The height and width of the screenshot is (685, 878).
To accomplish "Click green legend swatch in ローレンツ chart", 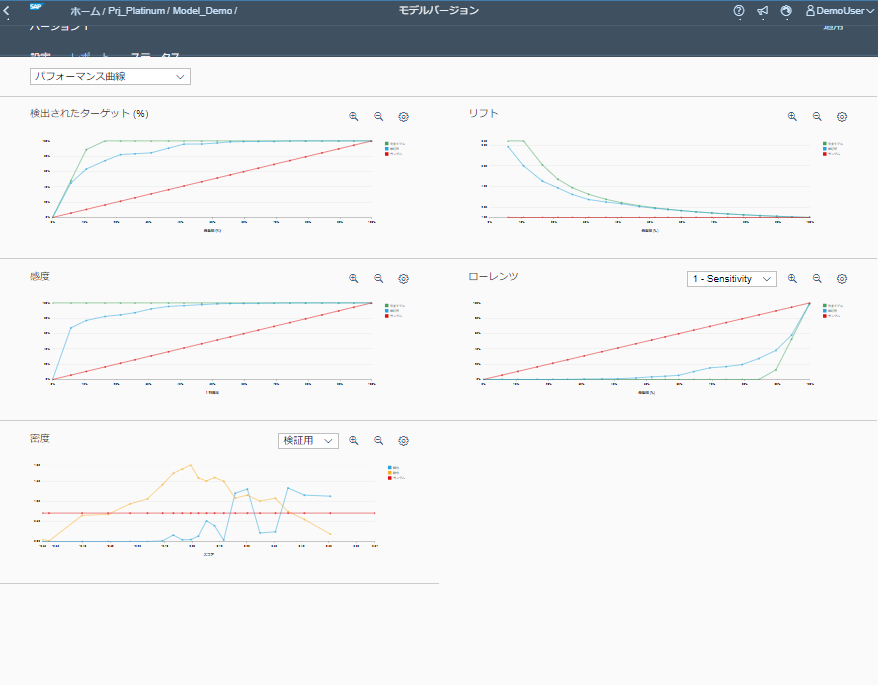I will (825, 306).
